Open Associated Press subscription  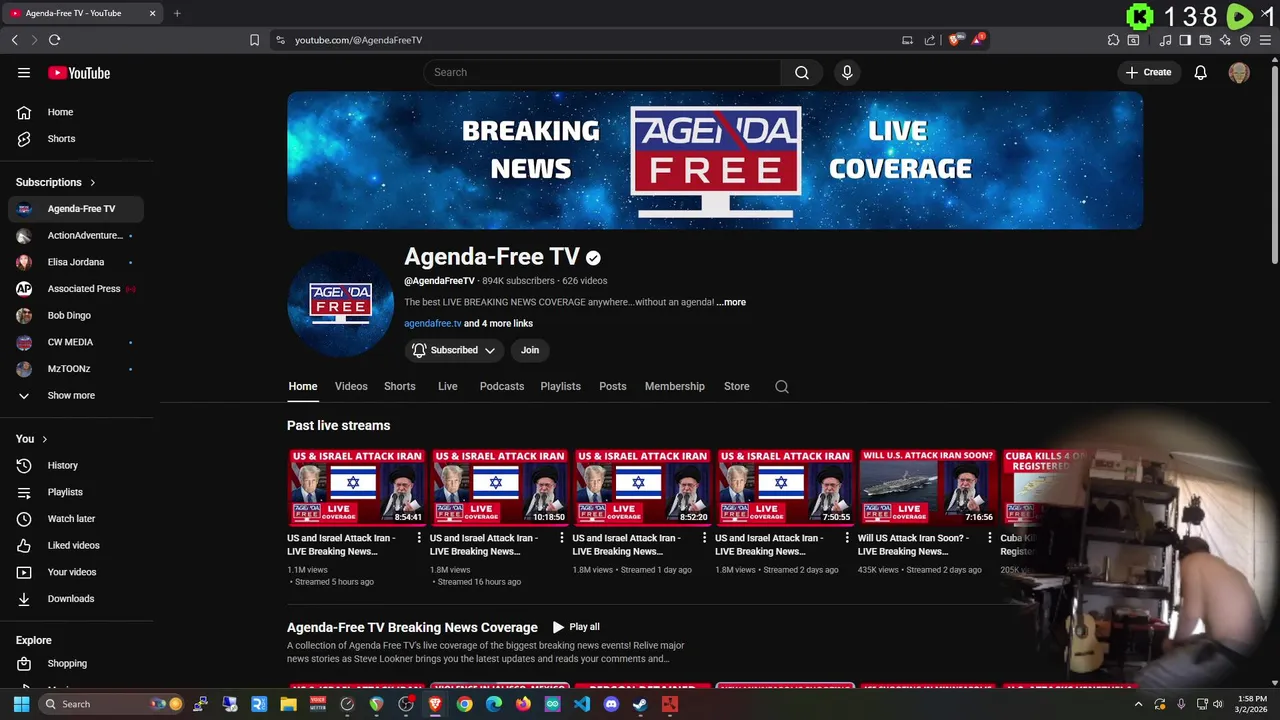pyautogui.click(x=76, y=289)
